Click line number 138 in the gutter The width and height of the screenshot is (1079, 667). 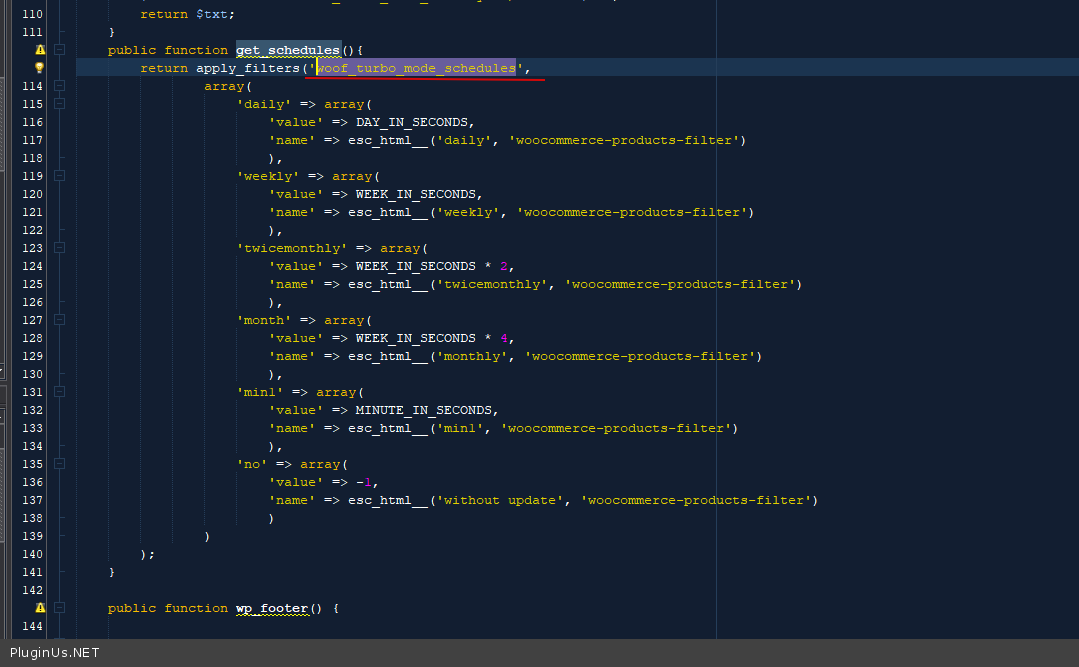[32, 518]
